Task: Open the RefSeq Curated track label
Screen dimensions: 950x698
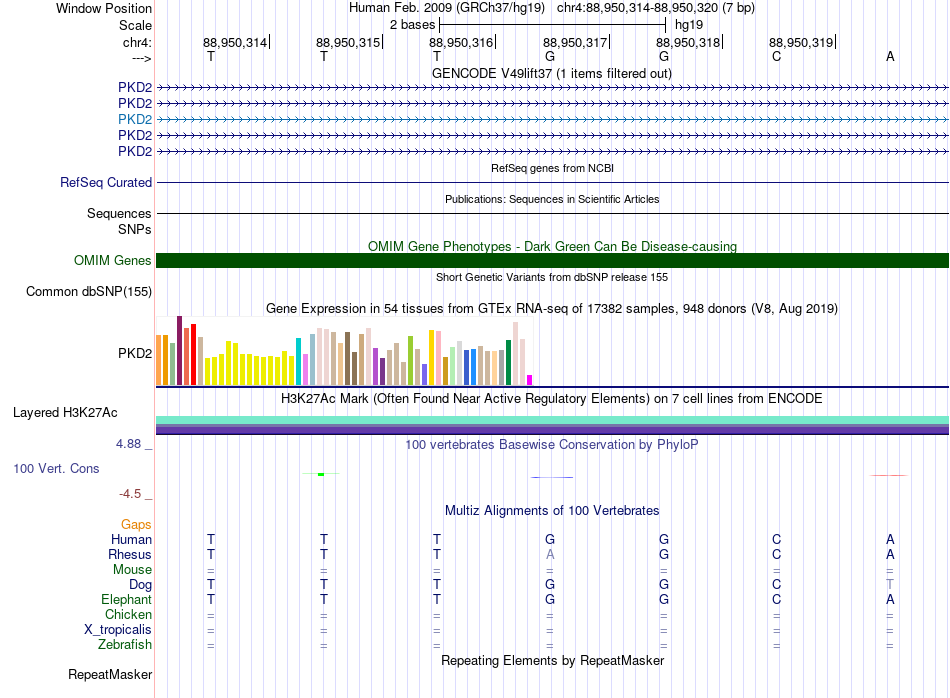Action: (105, 182)
